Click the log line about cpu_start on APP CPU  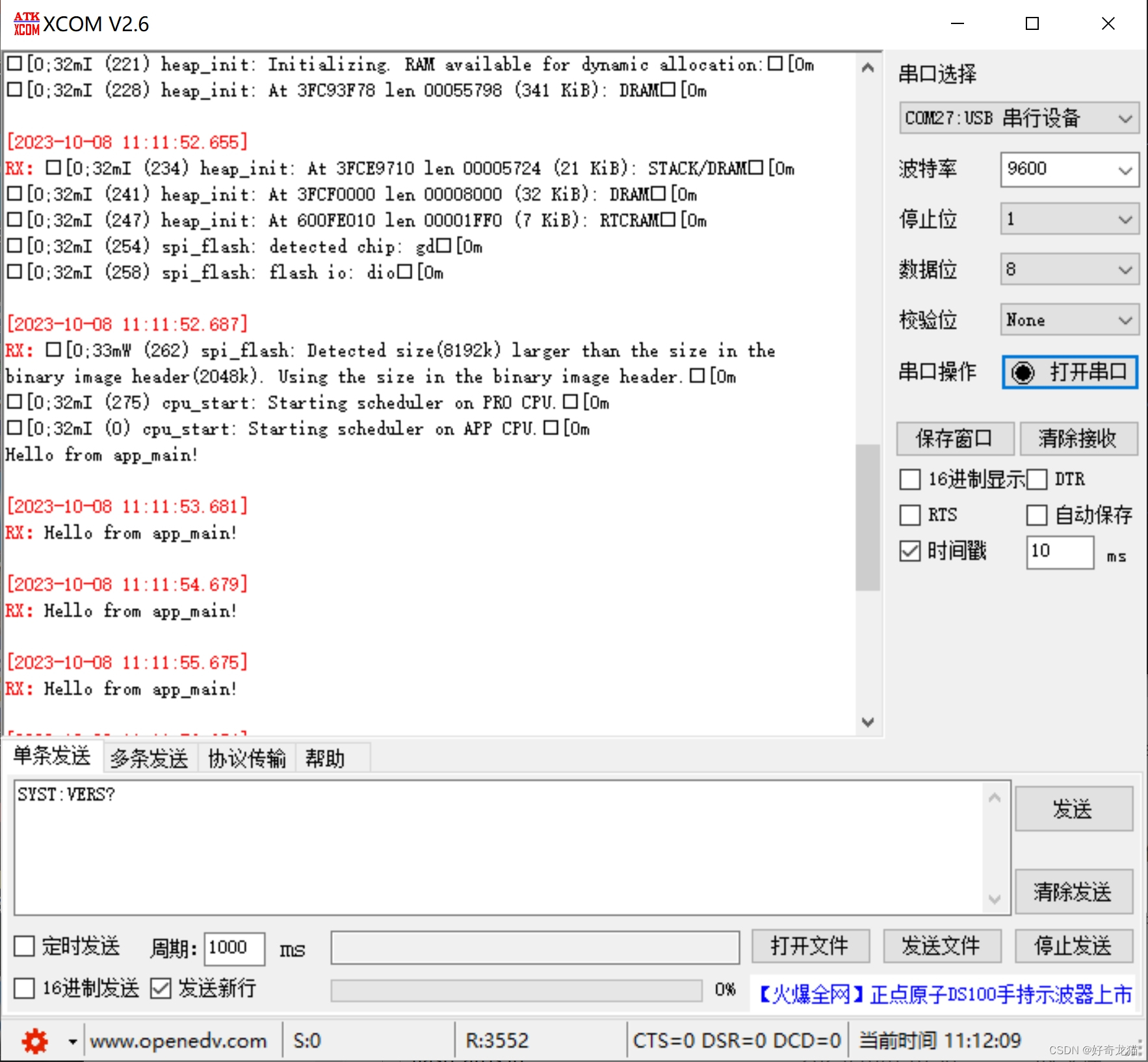pyautogui.click(x=298, y=429)
